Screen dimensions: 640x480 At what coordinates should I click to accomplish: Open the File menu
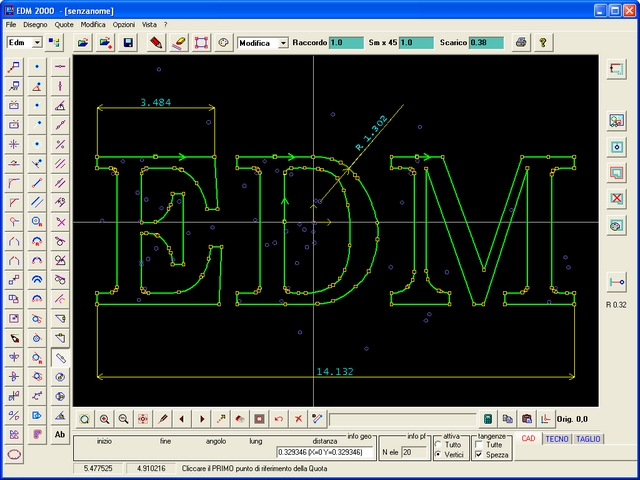pos(11,24)
